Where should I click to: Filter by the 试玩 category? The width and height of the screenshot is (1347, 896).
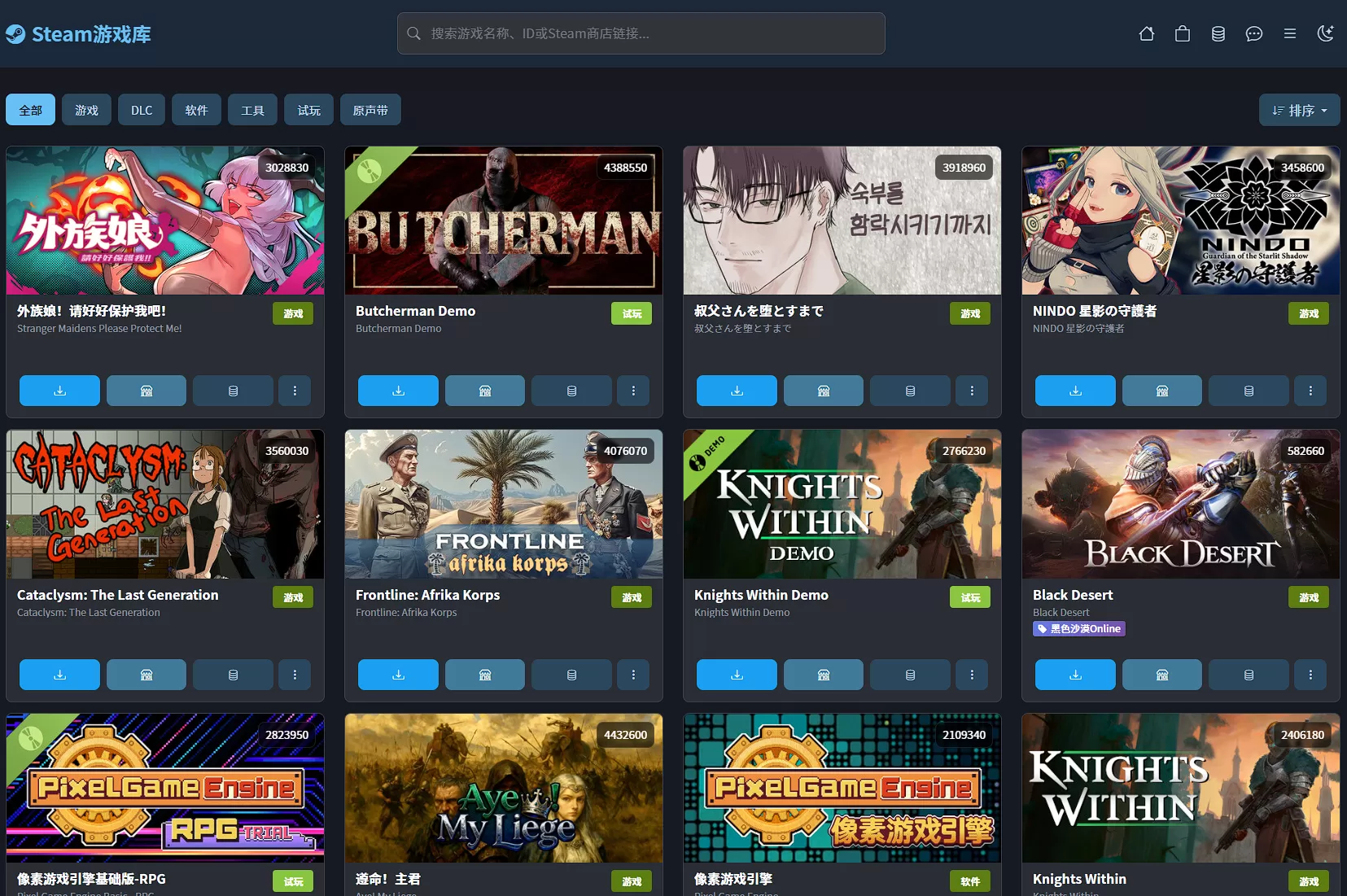point(308,110)
